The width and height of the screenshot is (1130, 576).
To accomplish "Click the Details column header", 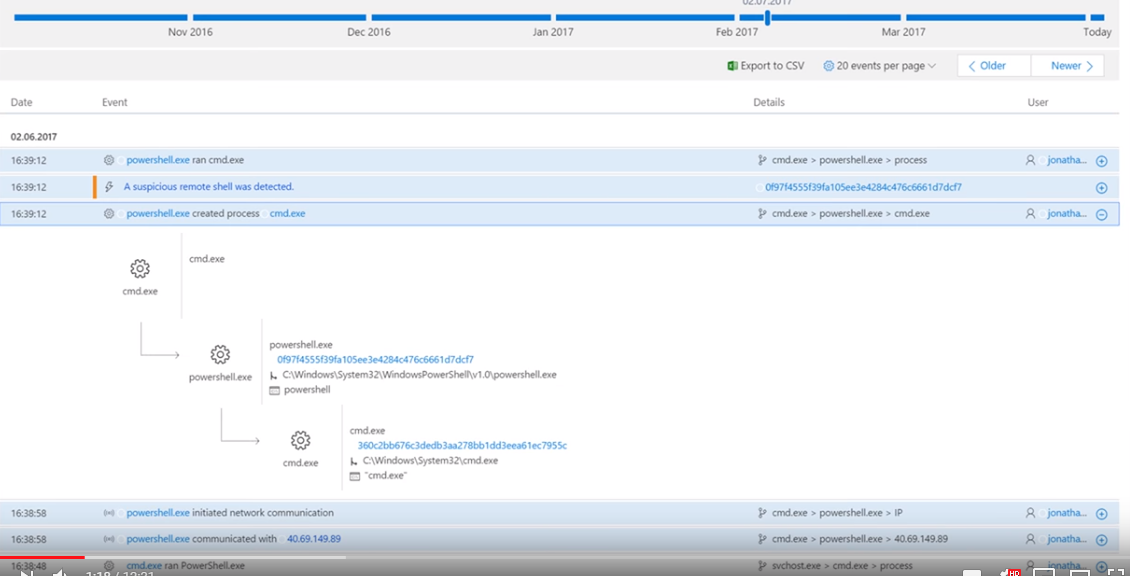I will click(769, 102).
